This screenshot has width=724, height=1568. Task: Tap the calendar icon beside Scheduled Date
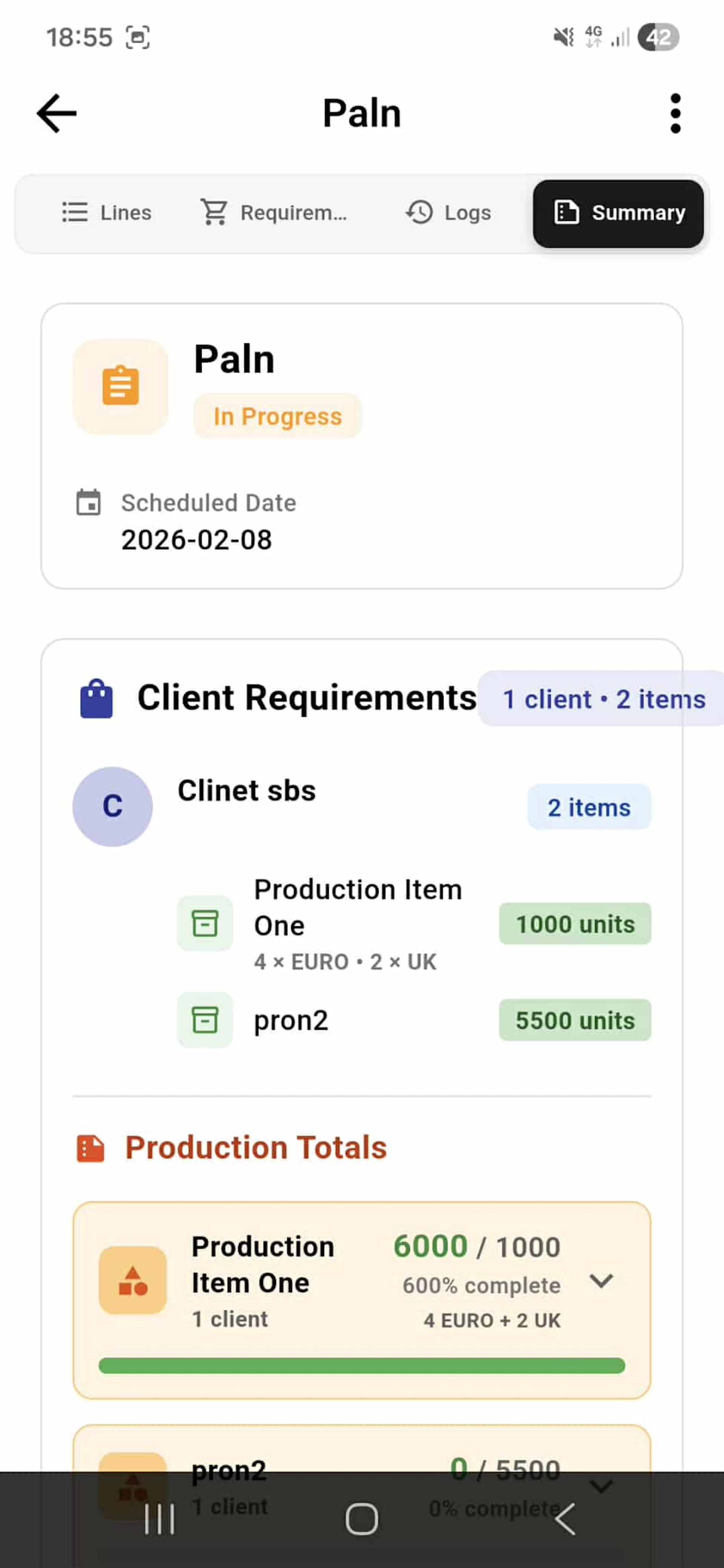(x=88, y=503)
